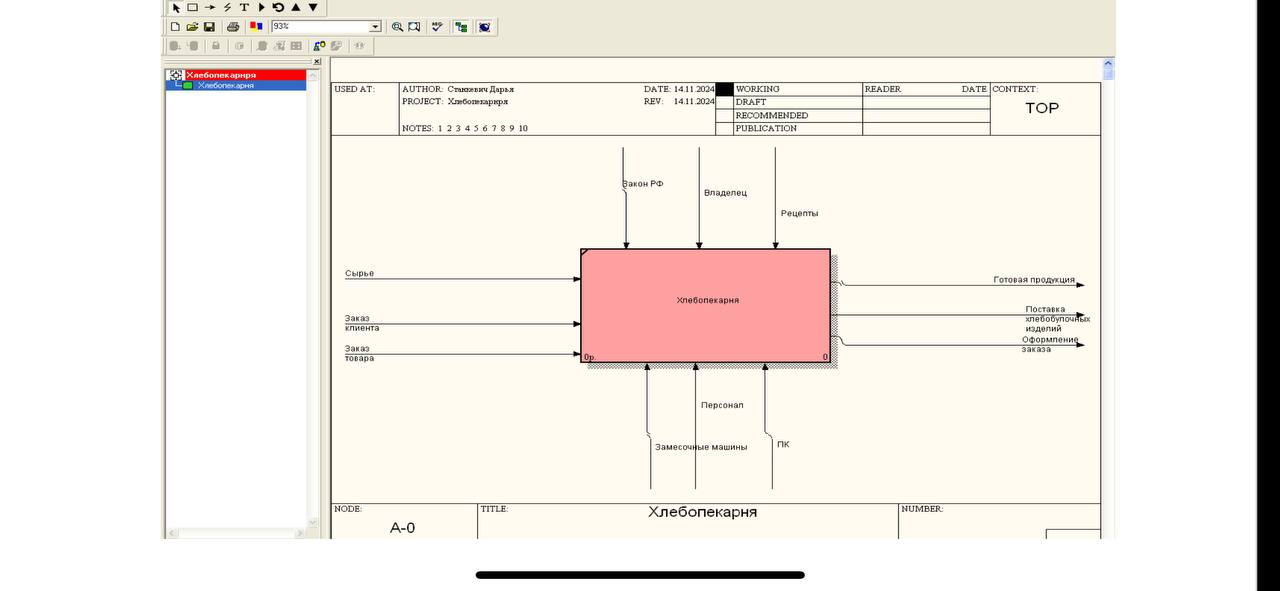Save the model with floppy icon
1280x591 pixels.
pos(209,27)
